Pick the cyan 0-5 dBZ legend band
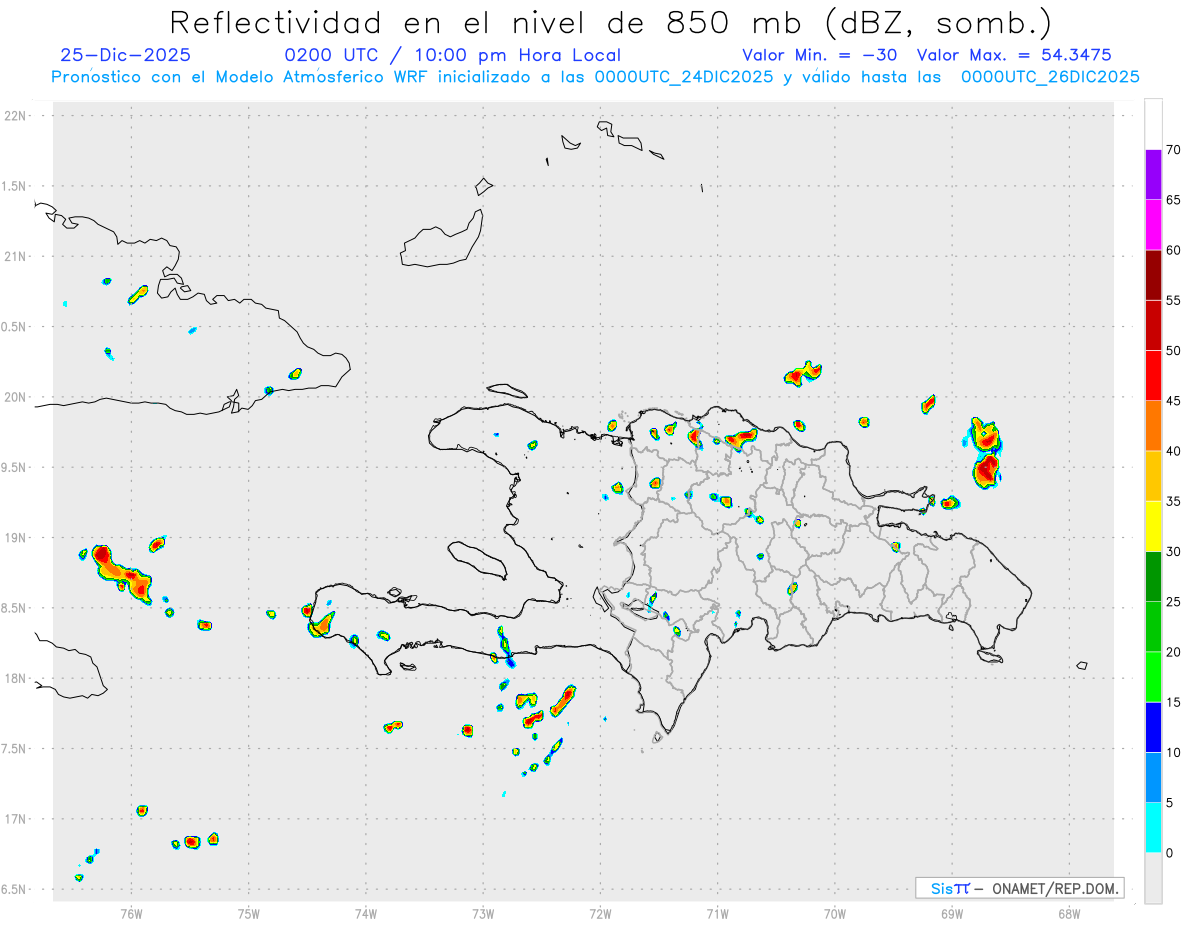 point(1153,828)
